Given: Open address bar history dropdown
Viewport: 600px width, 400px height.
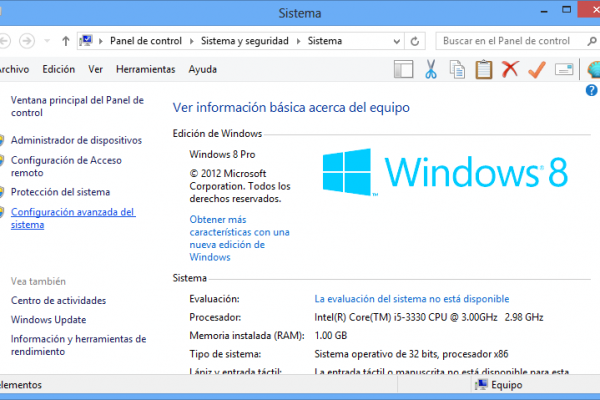Looking at the screenshot, I should click(397, 41).
